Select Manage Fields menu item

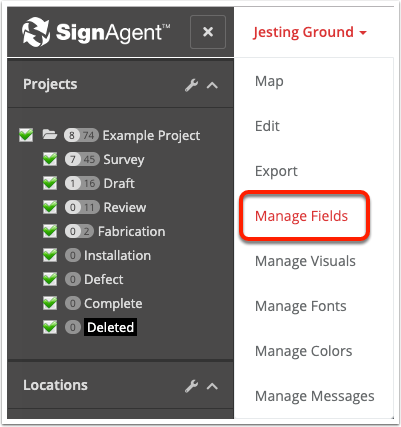click(301, 216)
